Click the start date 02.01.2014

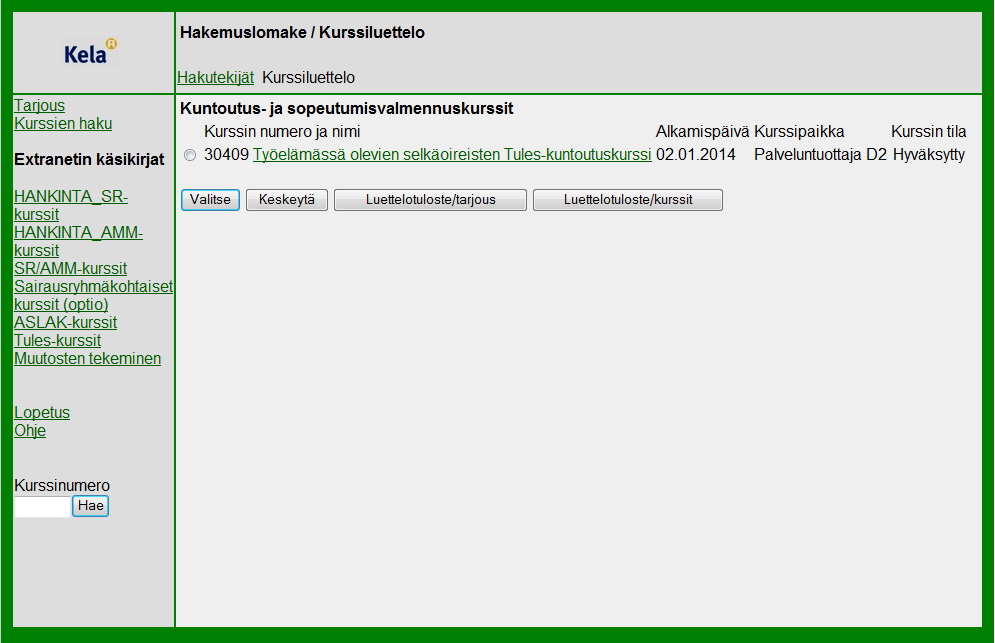click(695, 154)
